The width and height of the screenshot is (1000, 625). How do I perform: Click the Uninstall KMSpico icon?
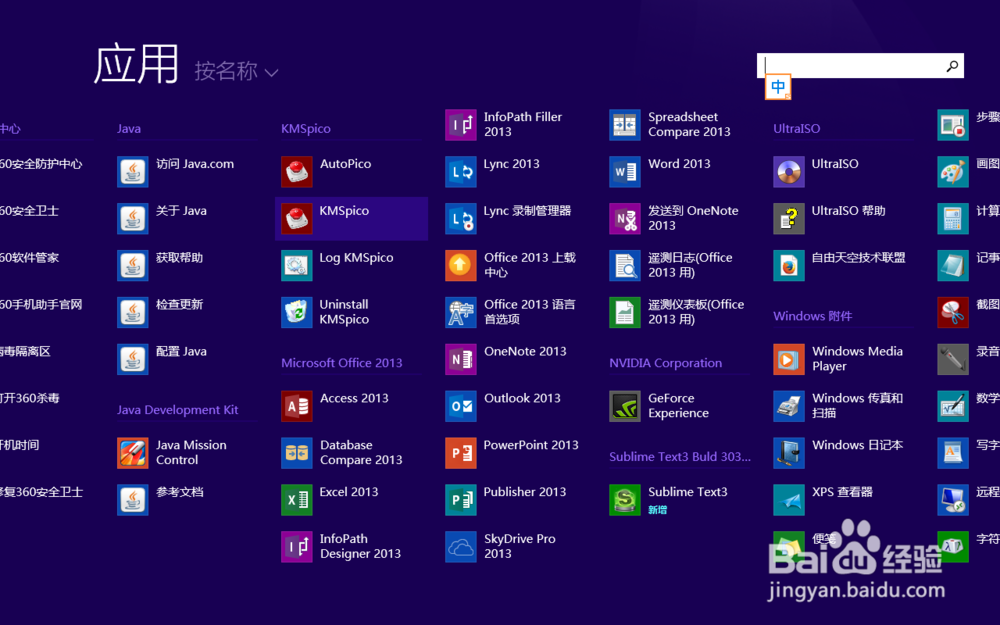[x=297, y=312]
